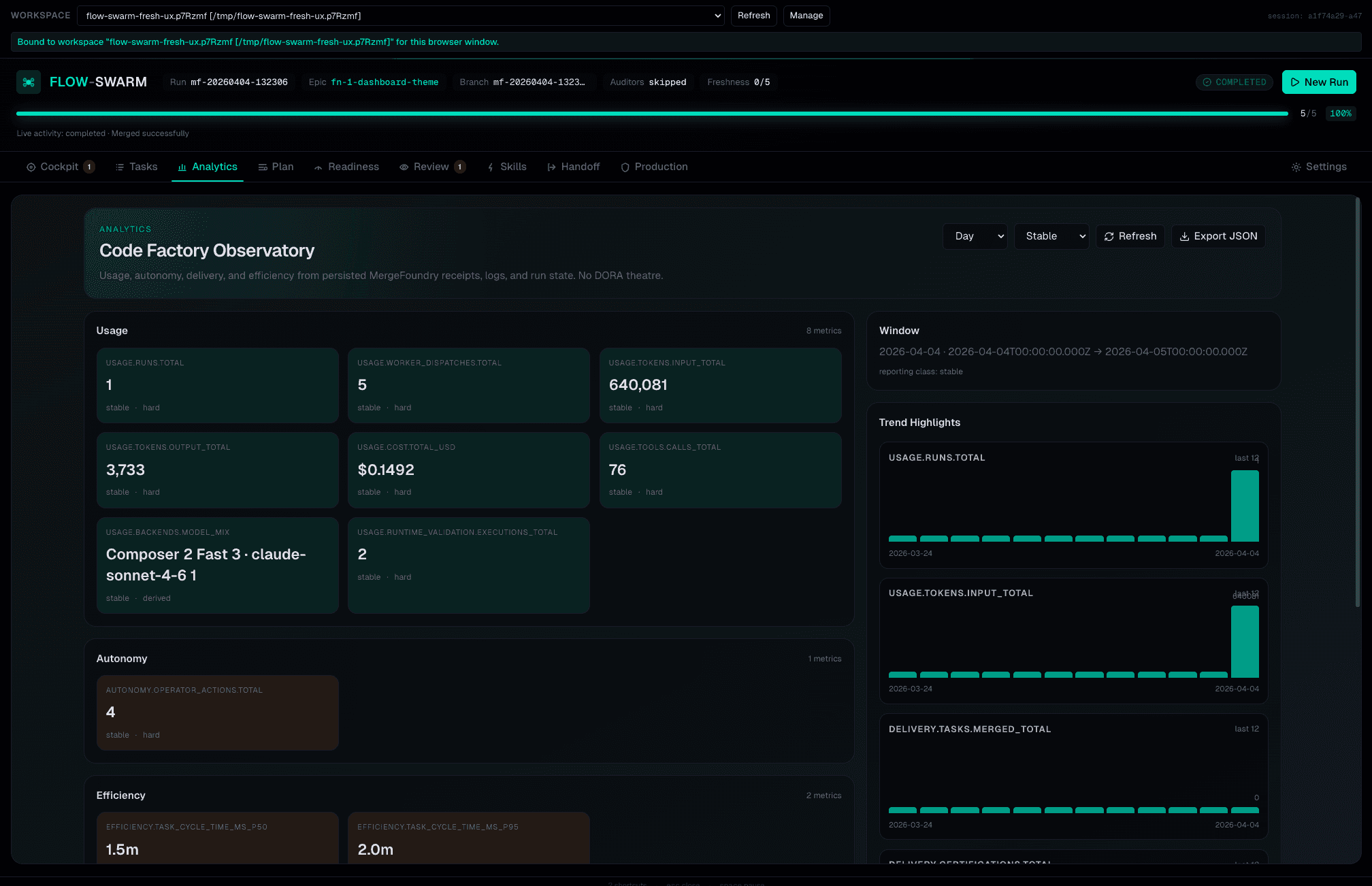The width and height of the screenshot is (1372, 886).
Task: Click the Plan tab lines icon
Action: tap(263, 167)
